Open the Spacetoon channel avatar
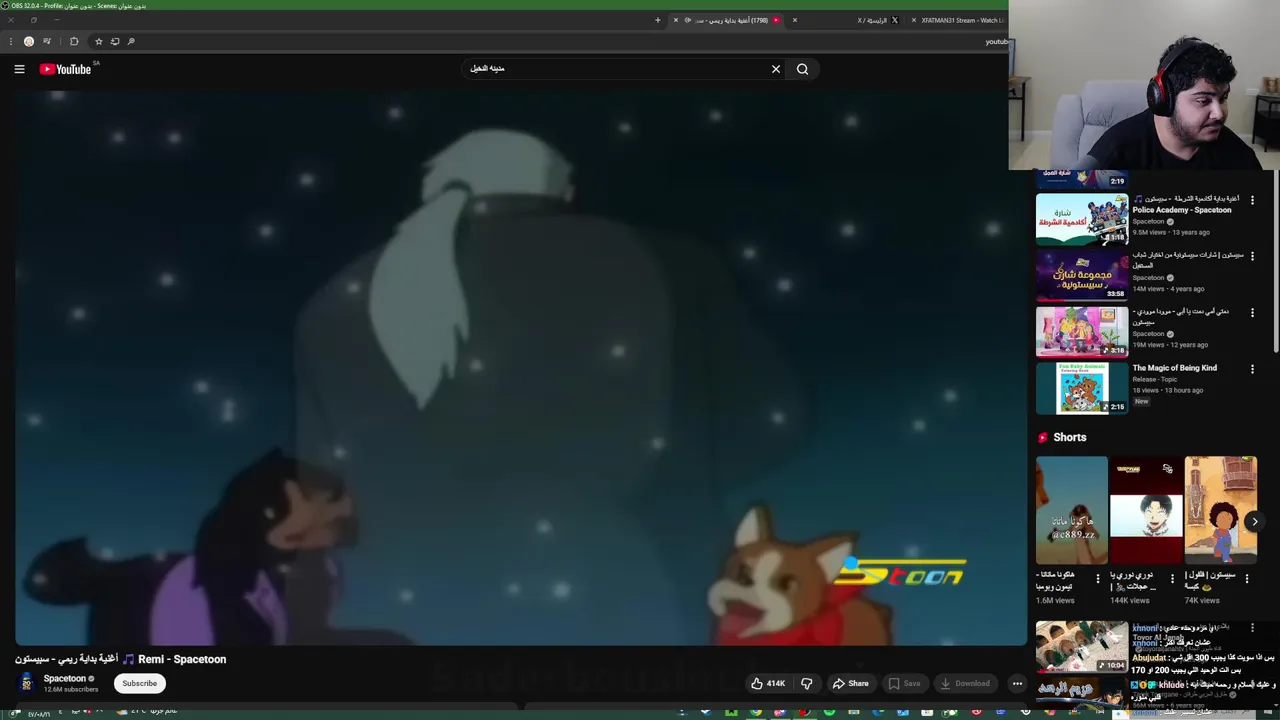The image size is (1280, 720). tap(26, 683)
